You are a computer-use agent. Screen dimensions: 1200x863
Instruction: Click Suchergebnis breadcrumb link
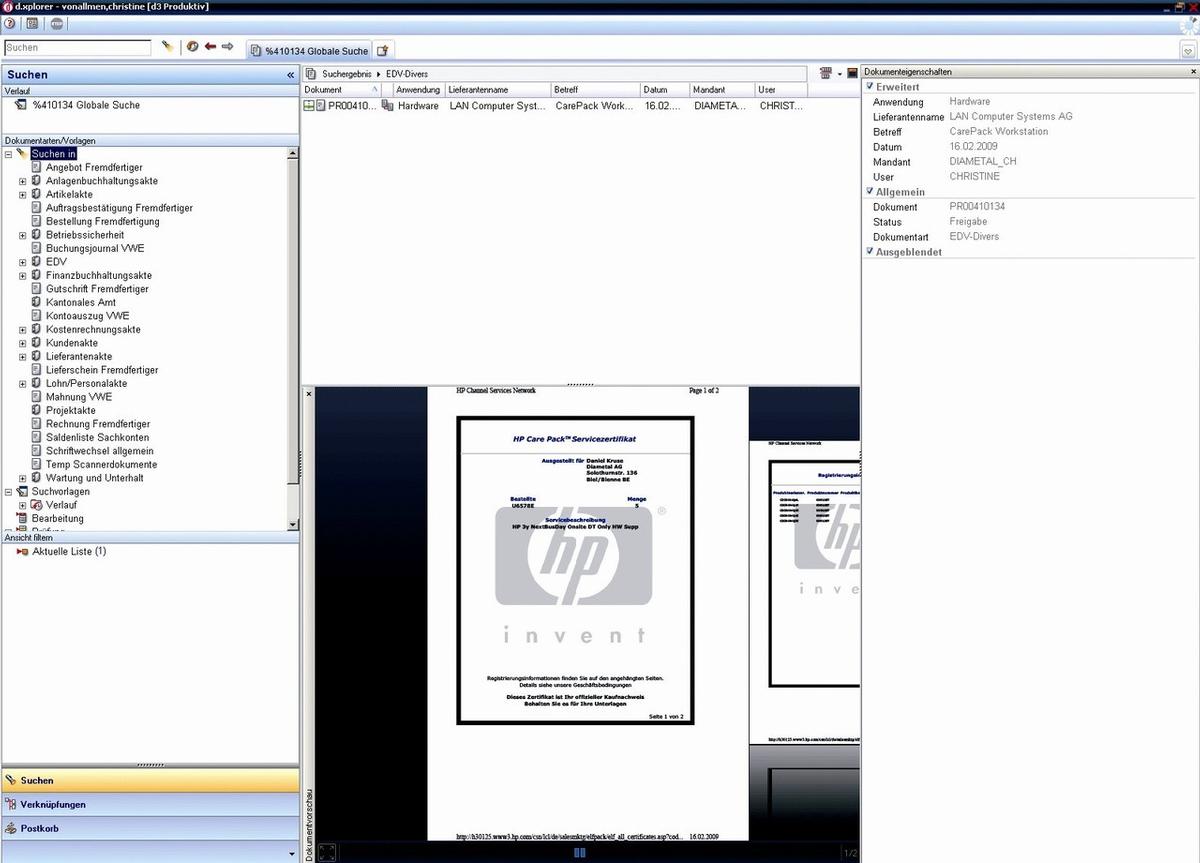pos(347,74)
